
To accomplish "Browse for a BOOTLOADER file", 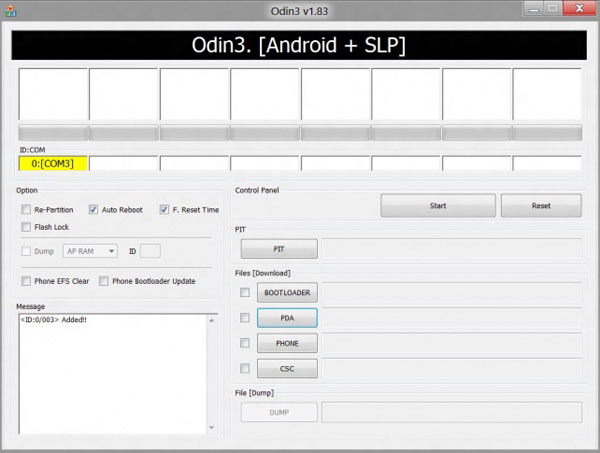I will click(287, 292).
